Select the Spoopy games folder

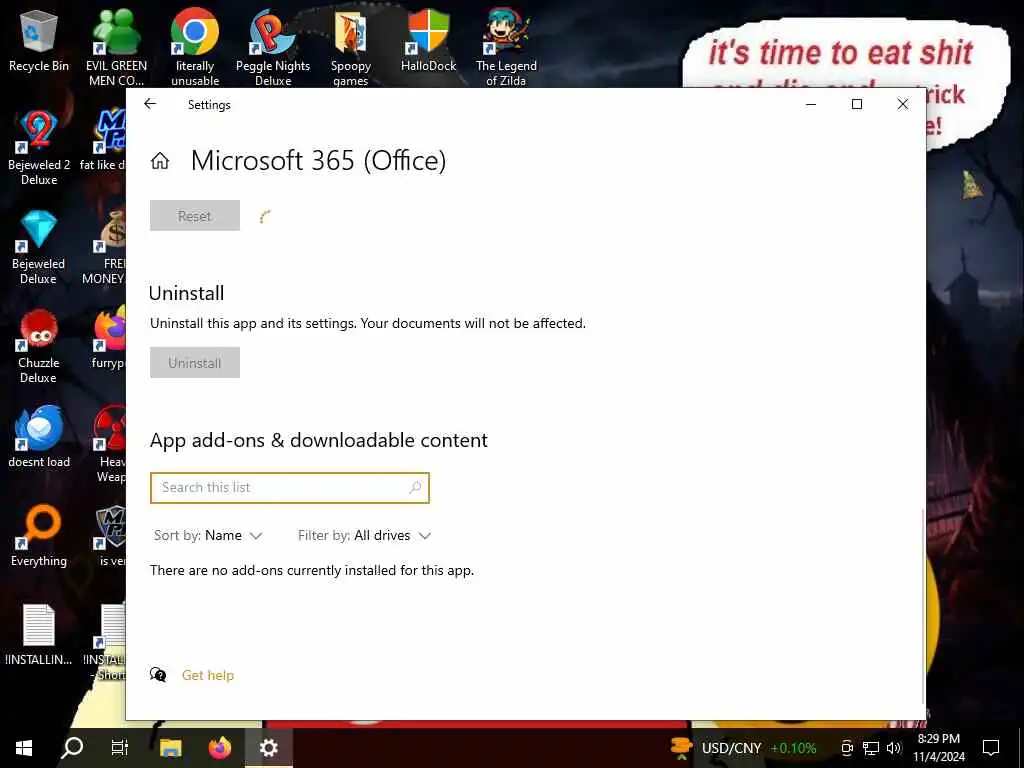(351, 47)
